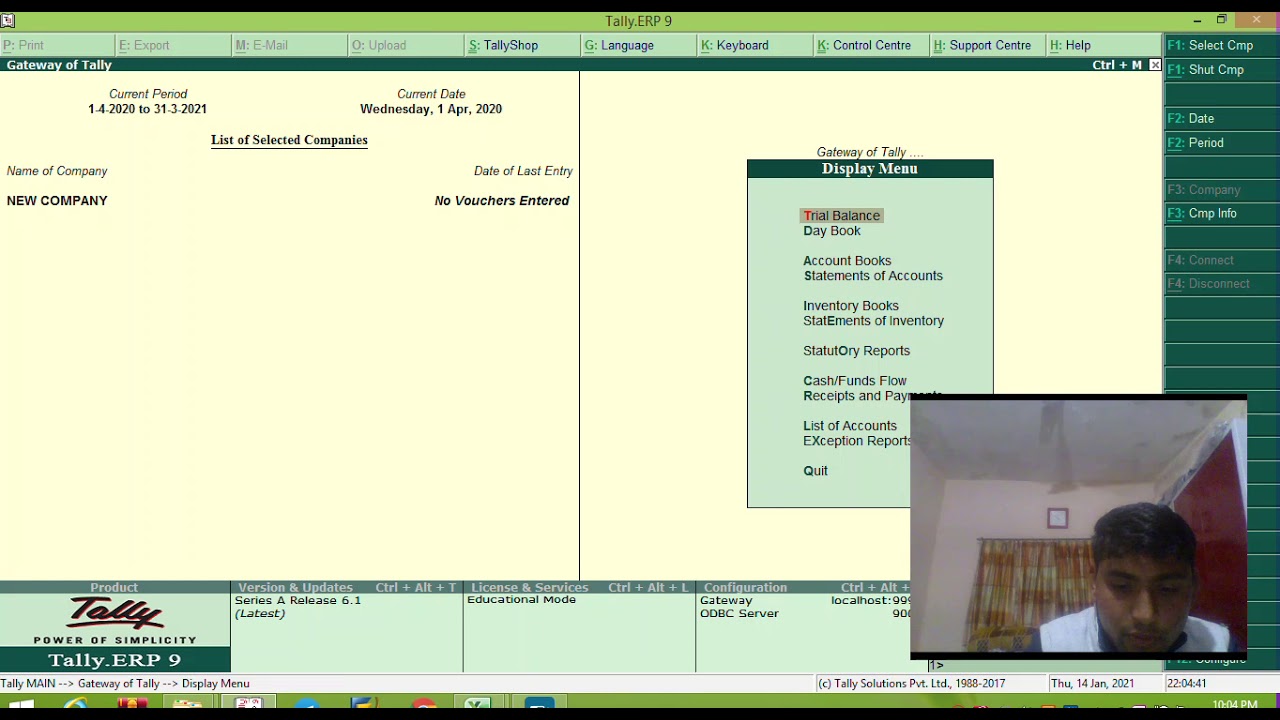
Task: Select List of Accounts entry
Action: tap(850, 426)
